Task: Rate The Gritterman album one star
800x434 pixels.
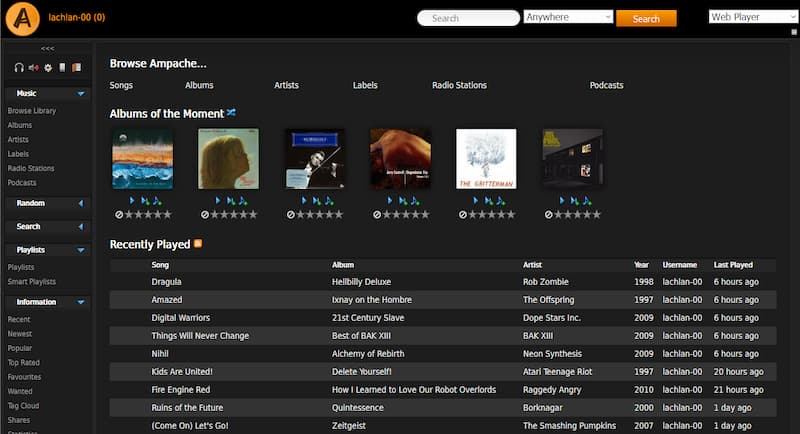Action: click(472, 215)
